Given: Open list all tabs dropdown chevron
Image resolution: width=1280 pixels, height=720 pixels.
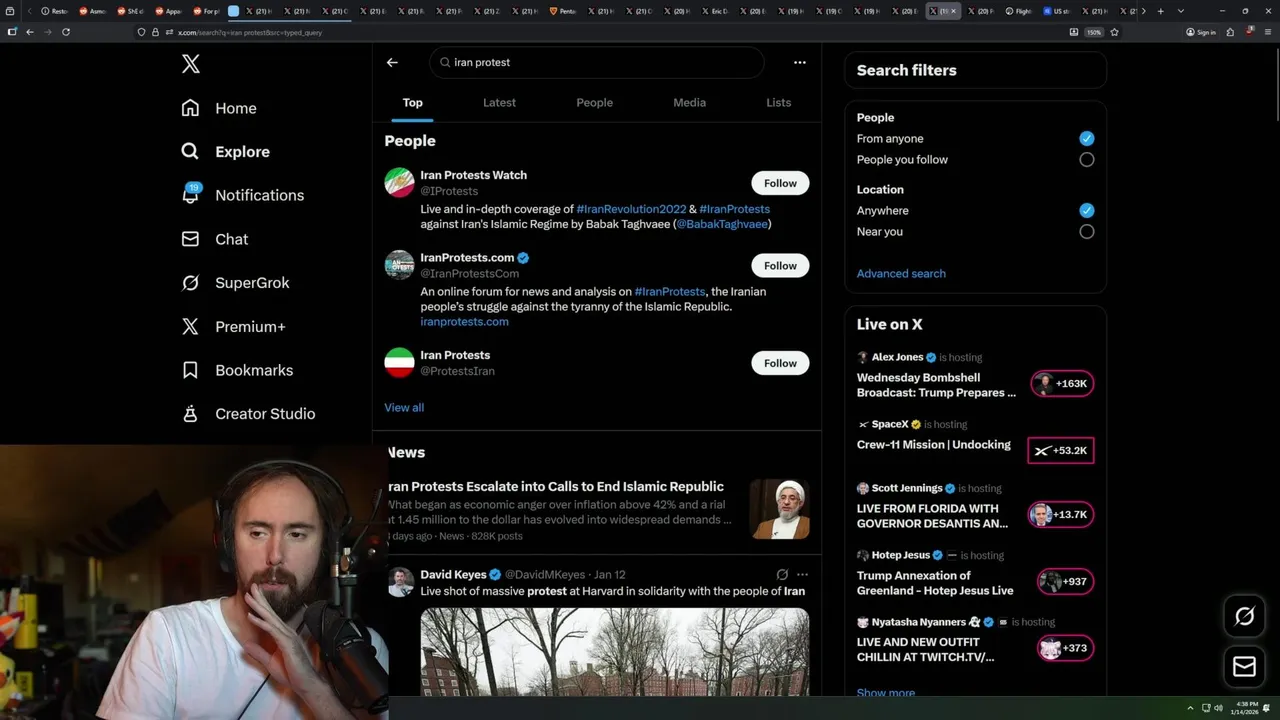Looking at the screenshot, I should [1181, 11].
